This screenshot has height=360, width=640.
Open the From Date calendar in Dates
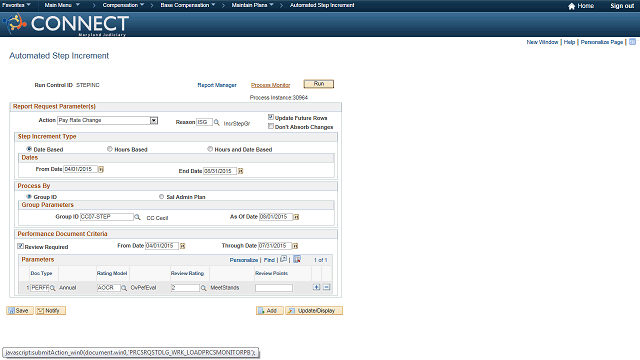[101, 169]
